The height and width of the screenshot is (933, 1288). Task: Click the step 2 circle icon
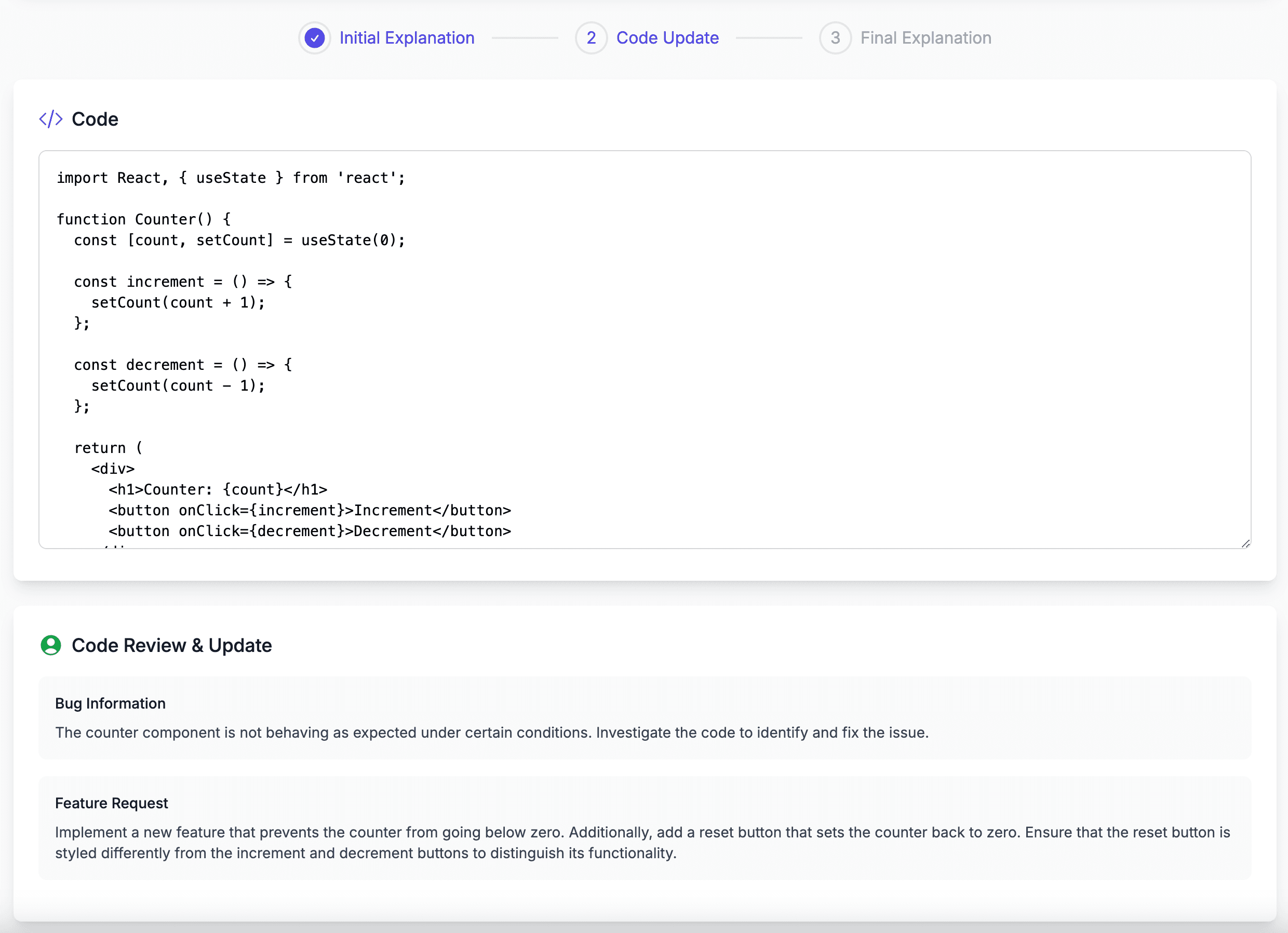point(591,38)
